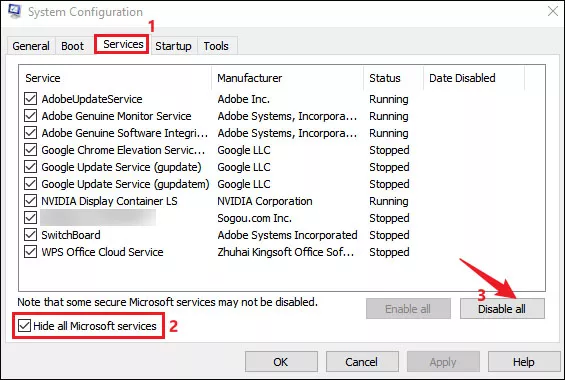This screenshot has width=565, height=380.
Task: Click Stopped status of WPS Office Cloud Service
Action: coord(389,252)
